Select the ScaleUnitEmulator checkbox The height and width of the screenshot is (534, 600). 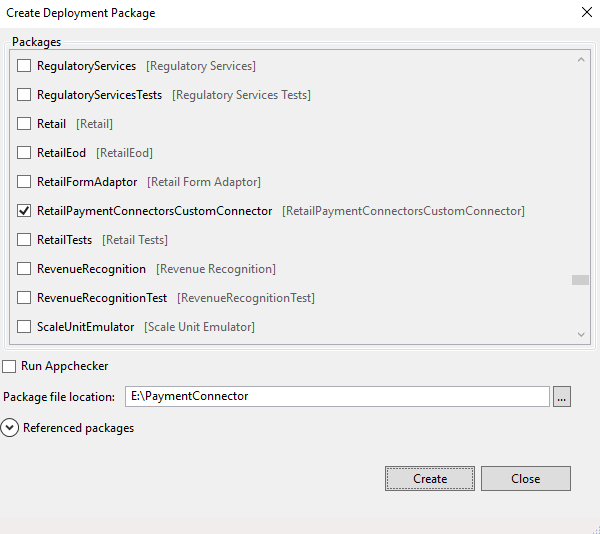(25, 327)
